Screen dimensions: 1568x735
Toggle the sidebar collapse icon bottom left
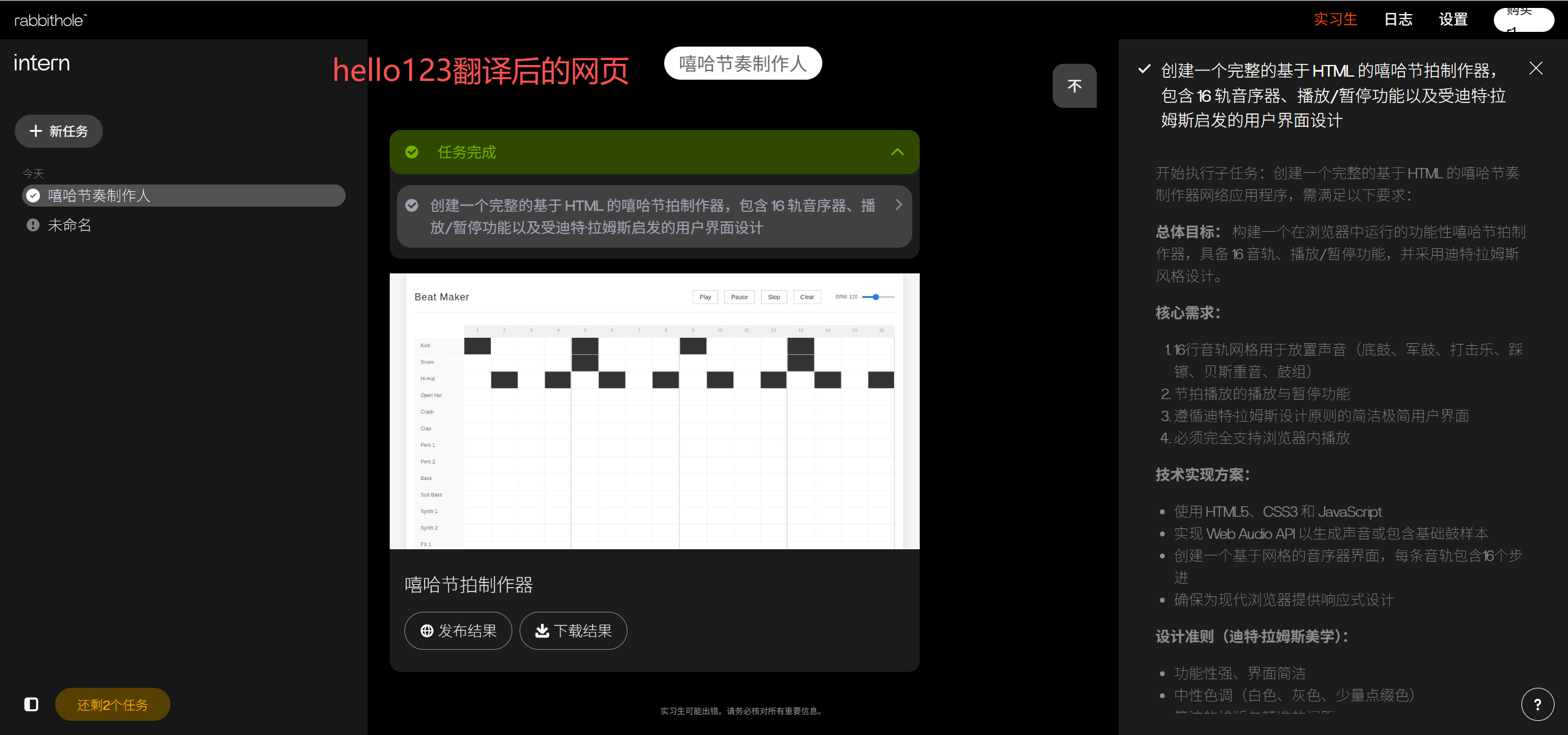tap(31, 704)
